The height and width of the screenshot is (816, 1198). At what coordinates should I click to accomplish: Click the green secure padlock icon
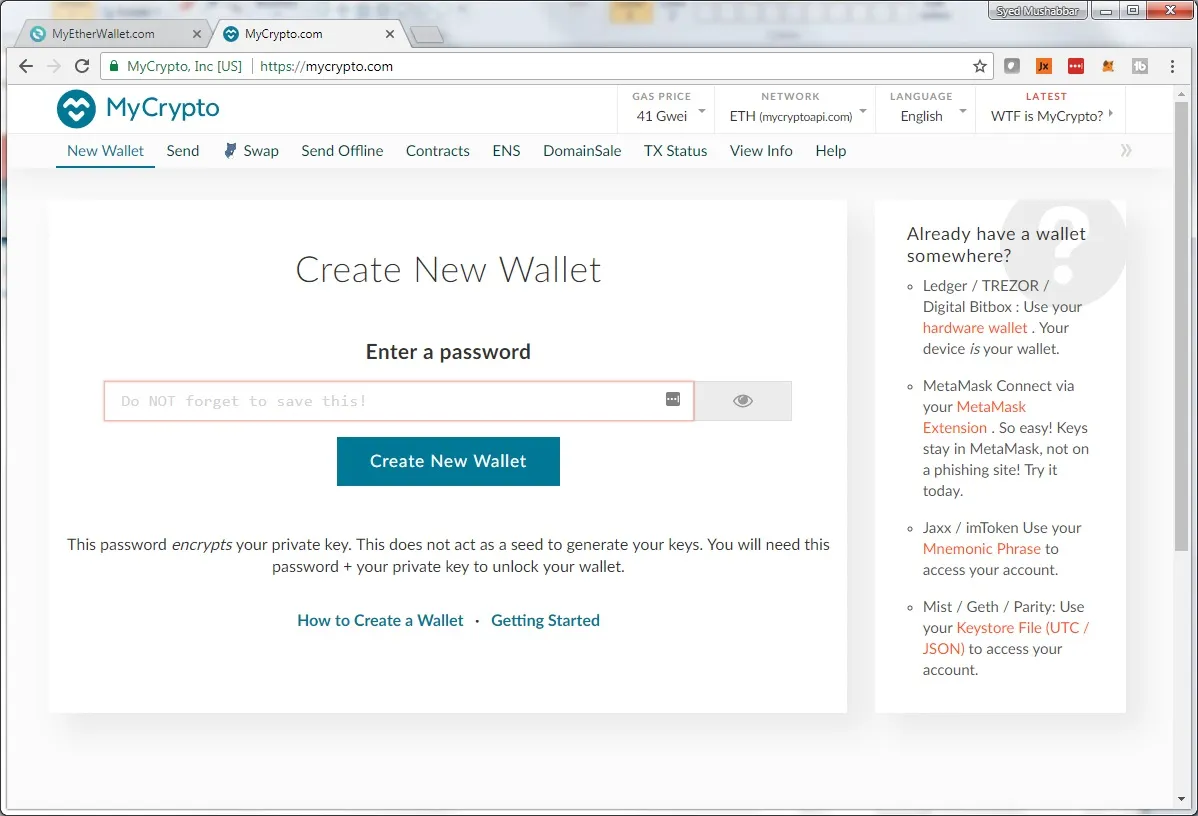(114, 66)
